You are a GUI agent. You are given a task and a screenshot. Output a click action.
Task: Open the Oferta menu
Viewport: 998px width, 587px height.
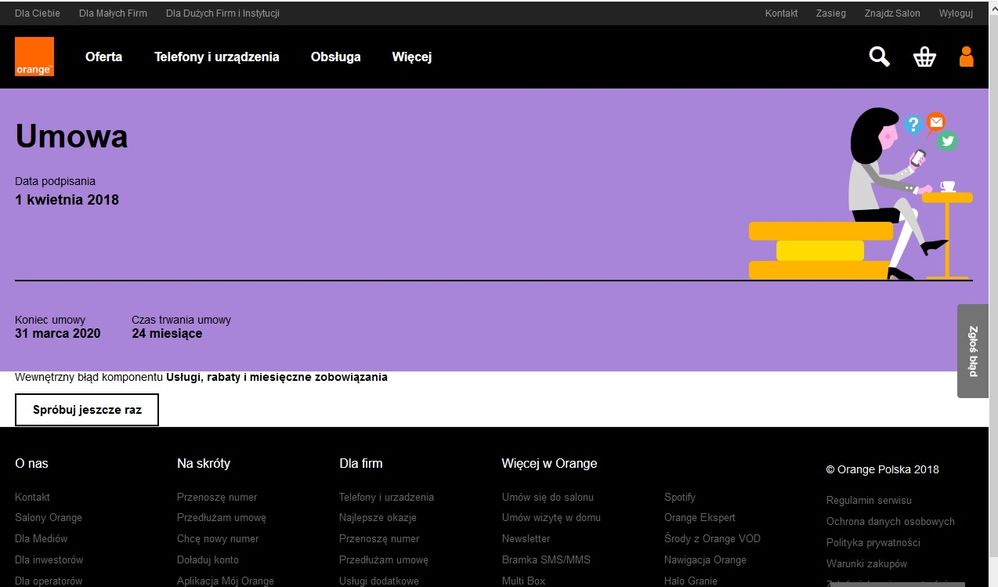point(104,57)
